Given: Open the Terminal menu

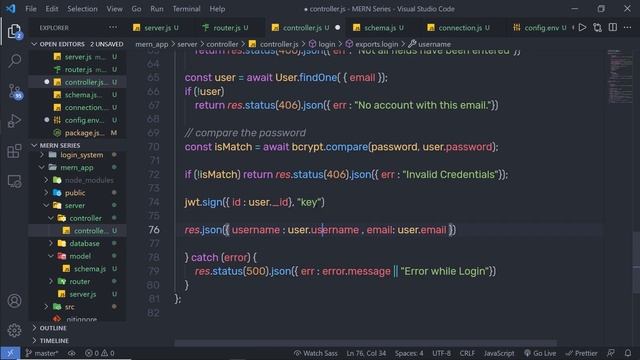Looking at the screenshot, I should pyautogui.click(x=186, y=9).
